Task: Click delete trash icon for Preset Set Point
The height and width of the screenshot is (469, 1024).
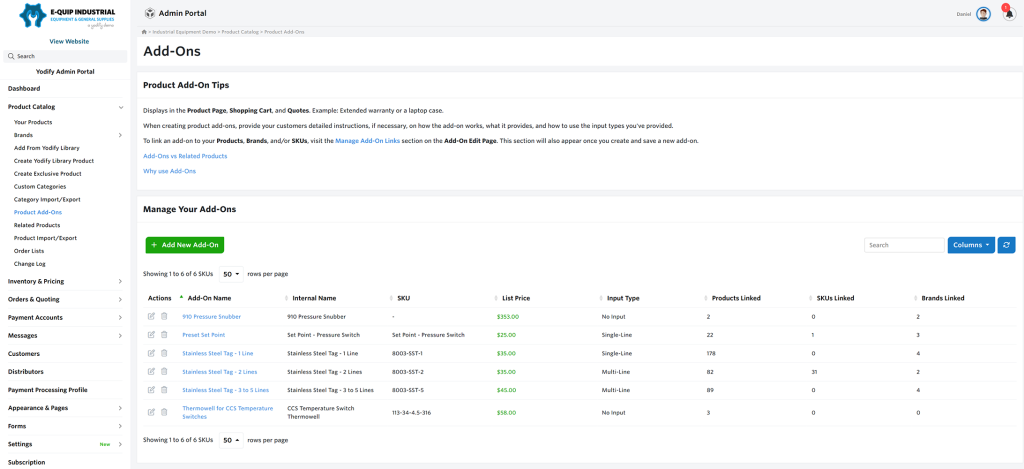Action: [164, 334]
